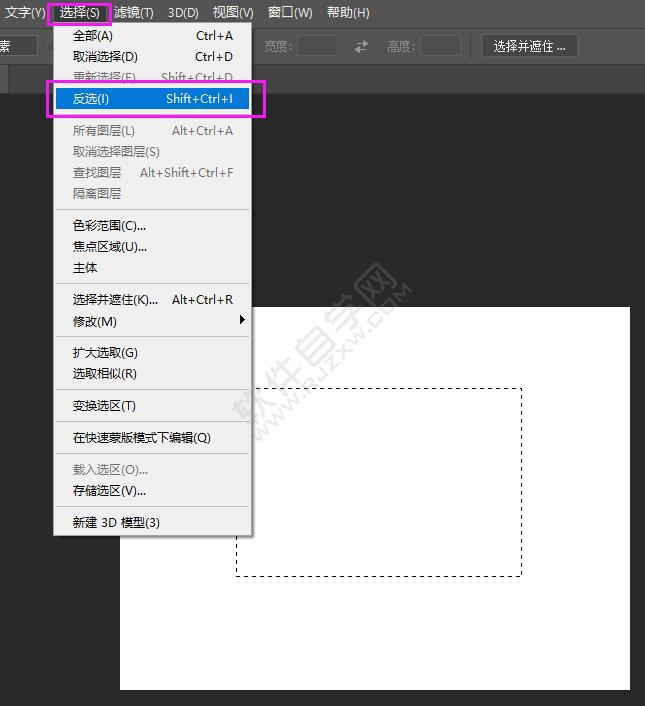
Task: Choose 存储选区(V)... entry
Action: pos(153,491)
